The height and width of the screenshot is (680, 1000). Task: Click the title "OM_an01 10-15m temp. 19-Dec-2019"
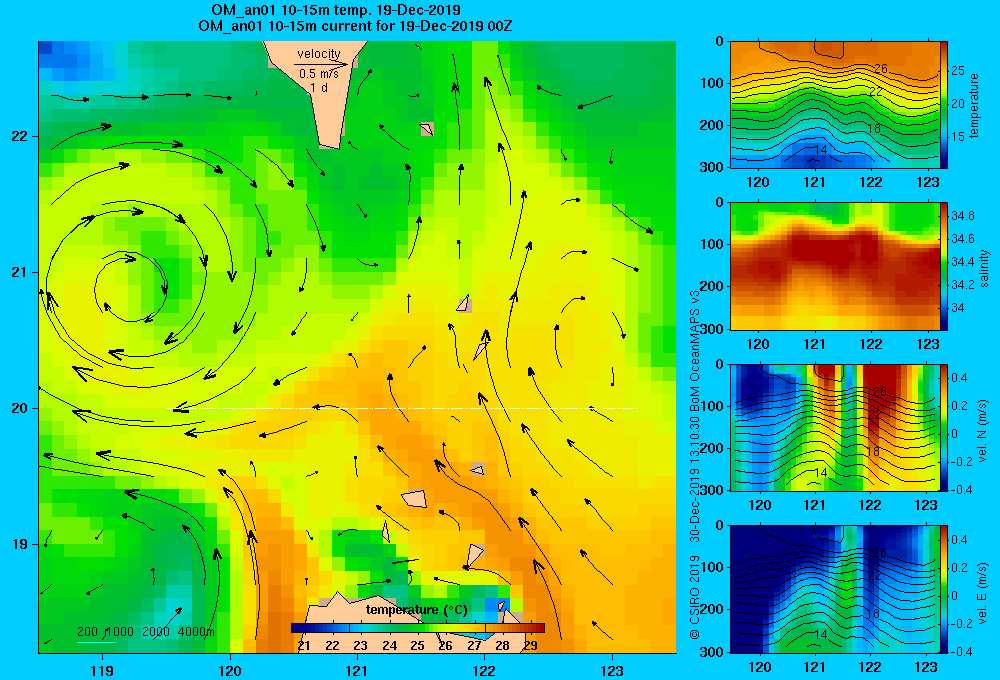point(335,10)
